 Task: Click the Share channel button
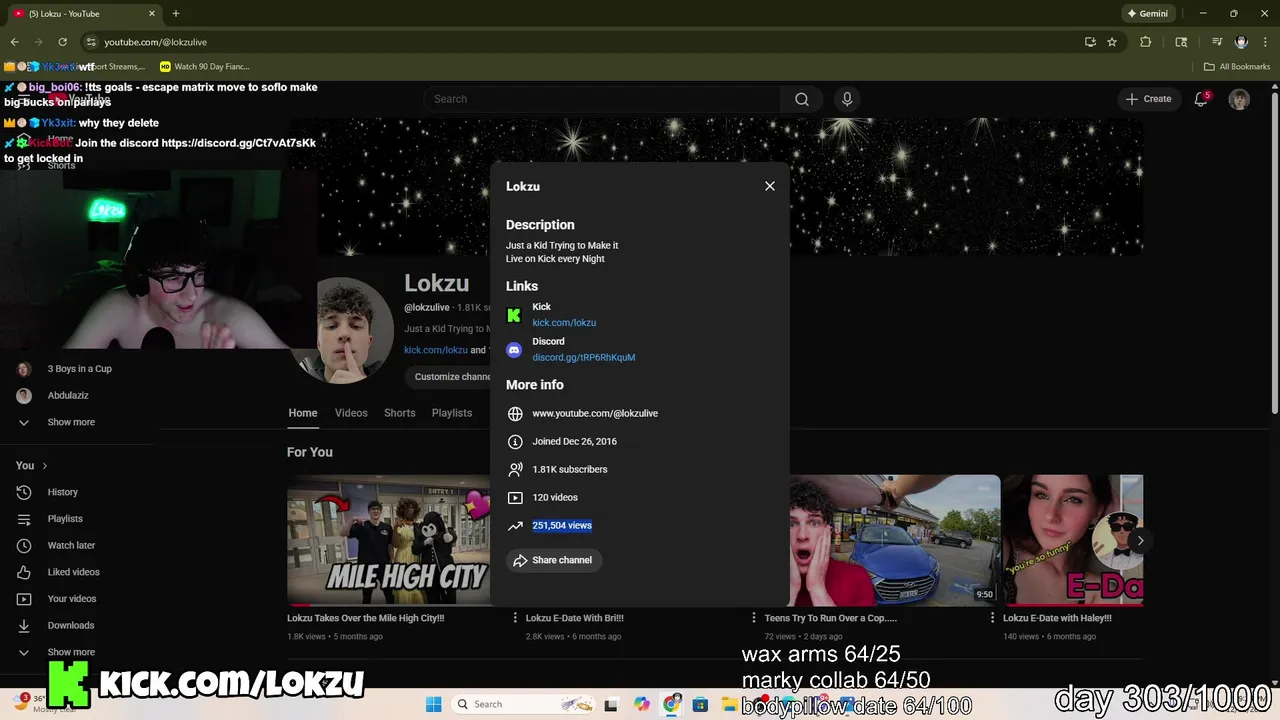click(x=553, y=560)
